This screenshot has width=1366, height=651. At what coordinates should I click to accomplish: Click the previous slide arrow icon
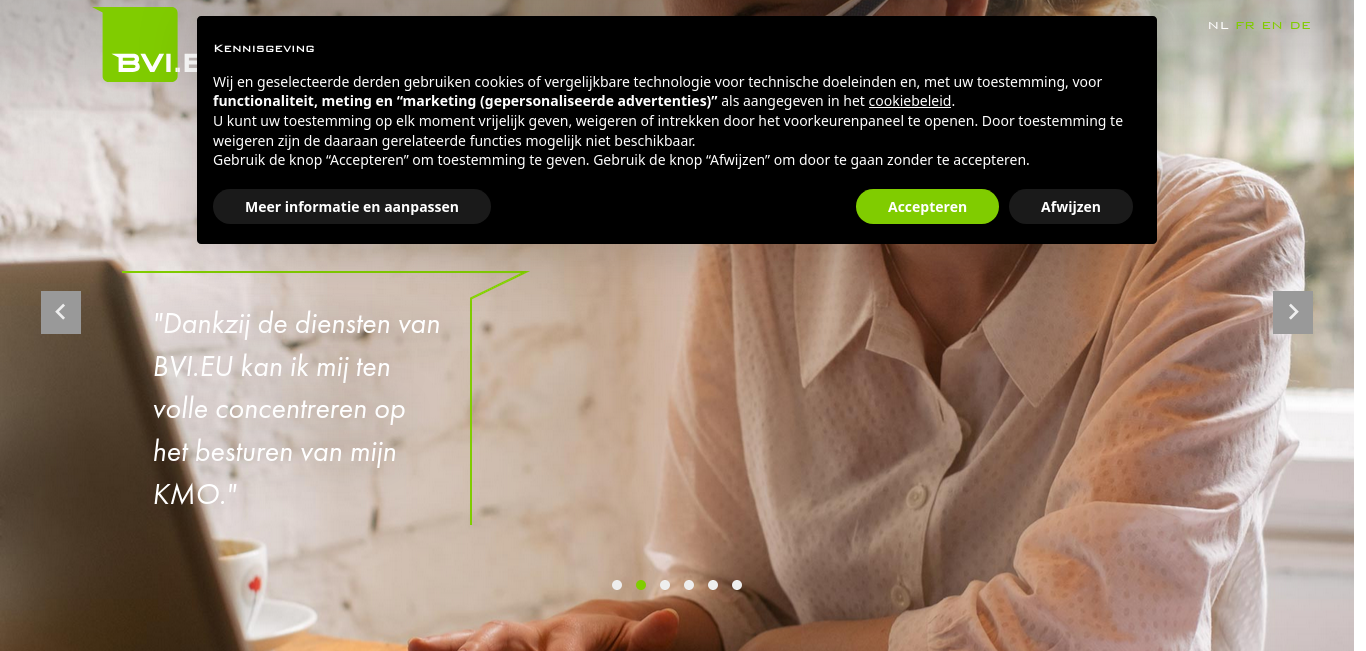click(x=61, y=312)
